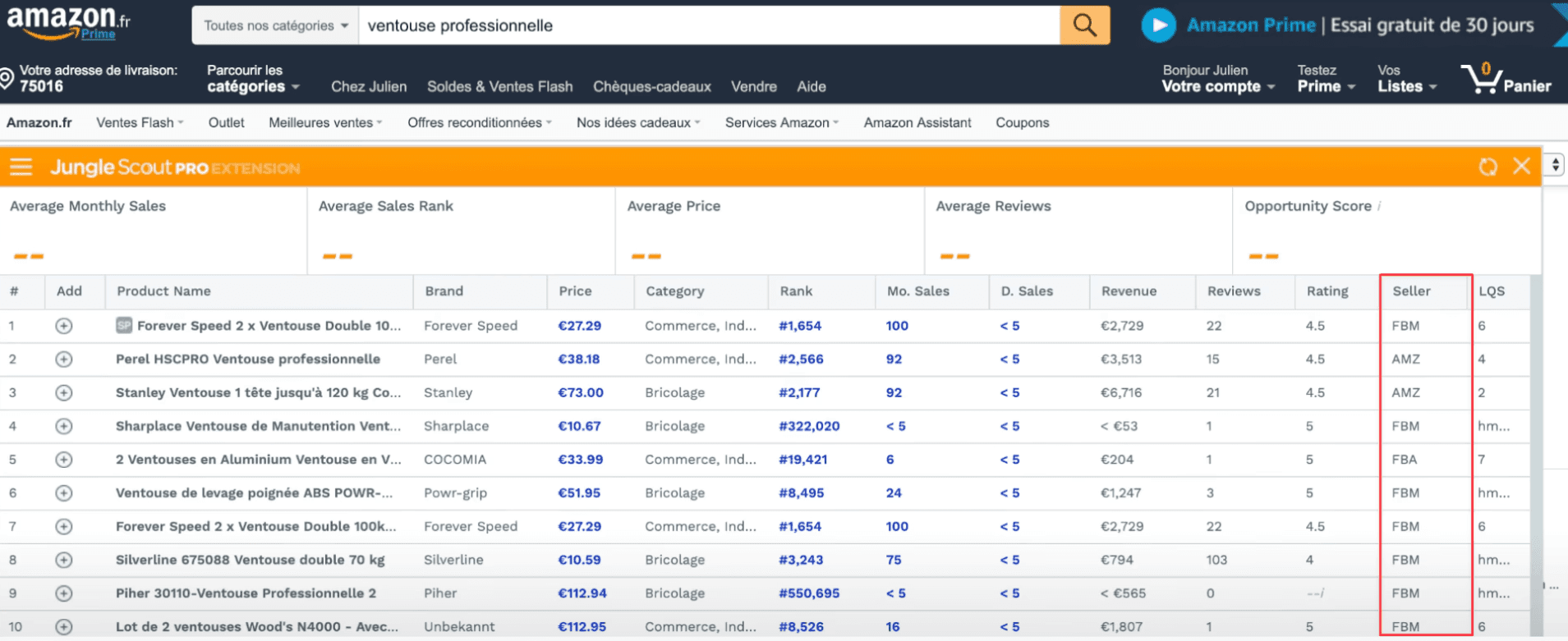Click price €51.95 in Powr-grip row

tap(579, 493)
